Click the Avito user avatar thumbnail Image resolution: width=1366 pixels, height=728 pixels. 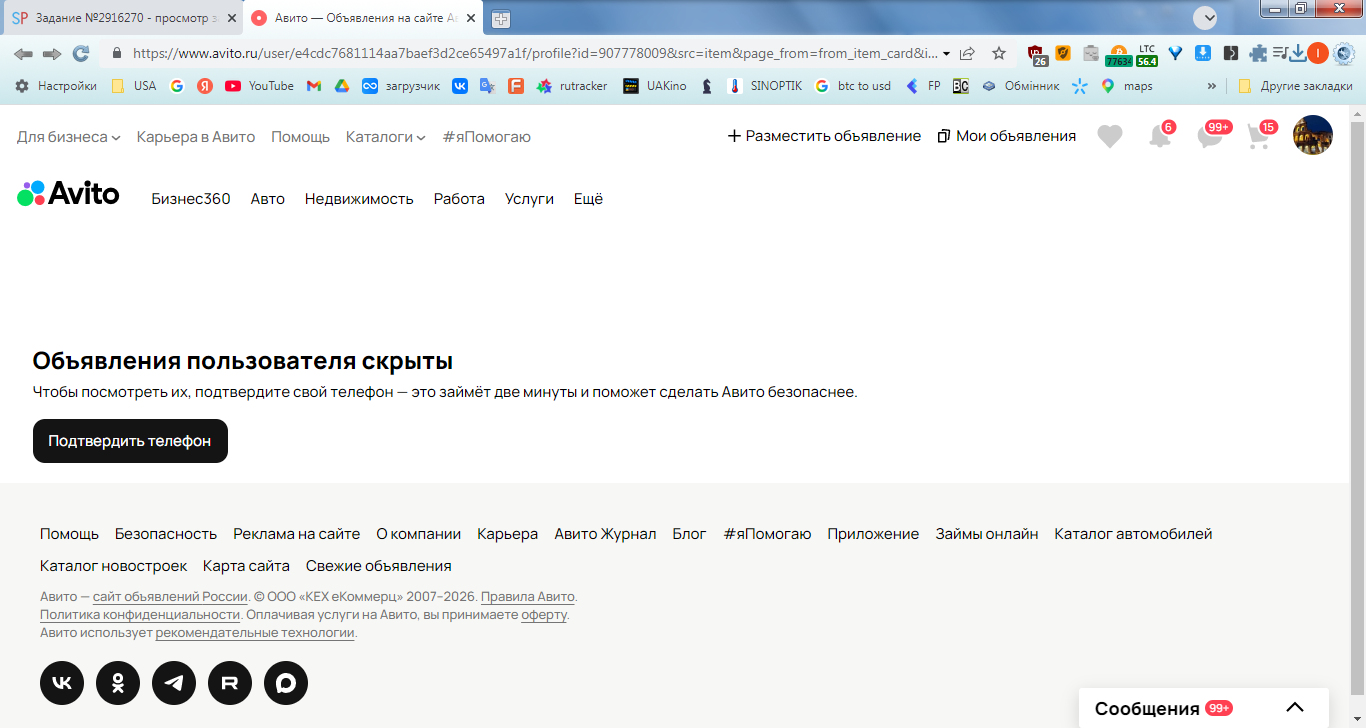1313,135
